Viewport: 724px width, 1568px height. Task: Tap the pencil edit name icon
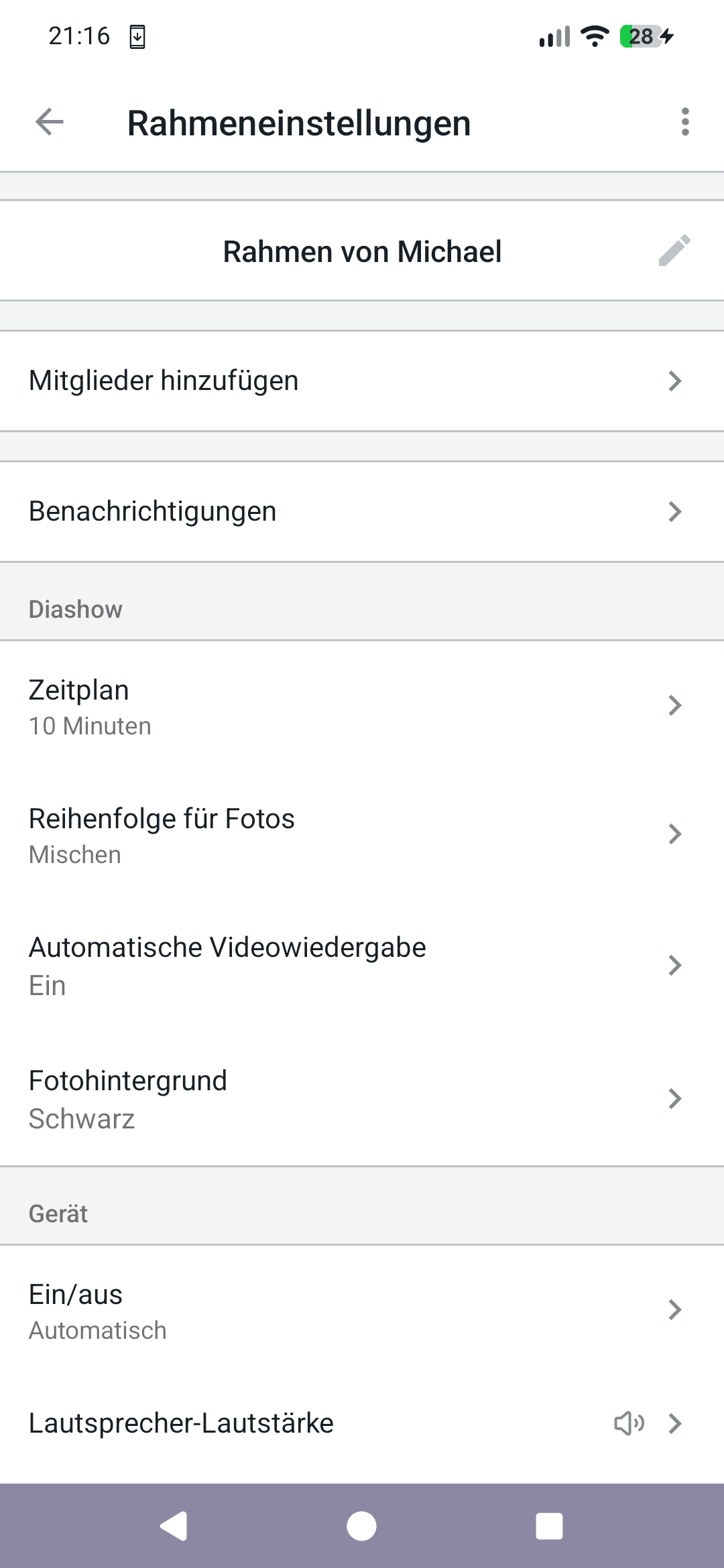(x=674, y=251)
